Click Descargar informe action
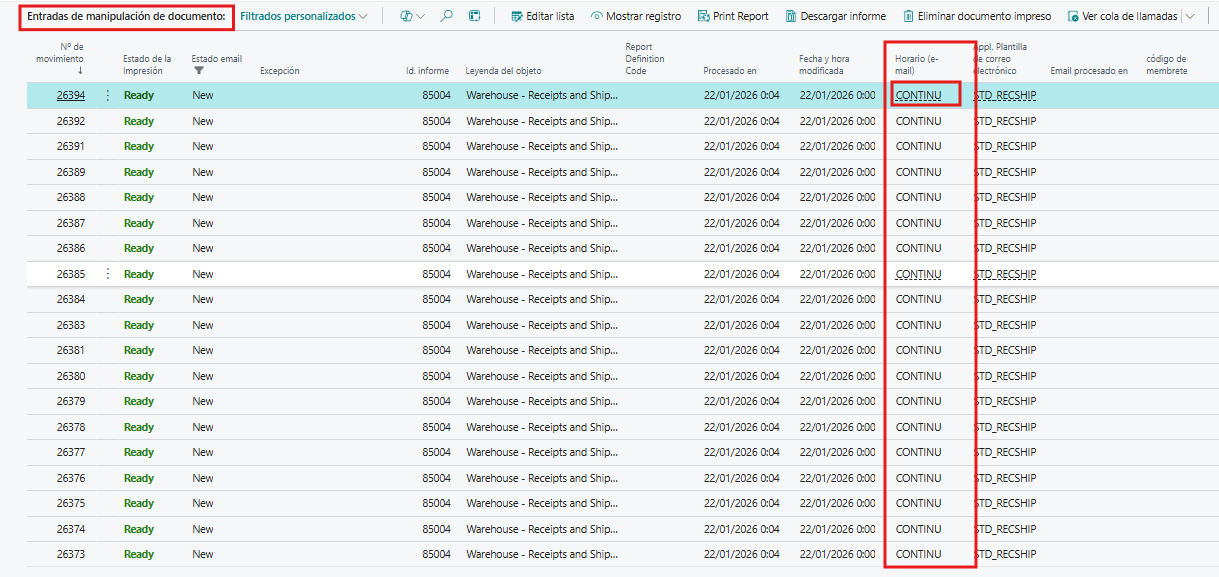 coord(835,16)
